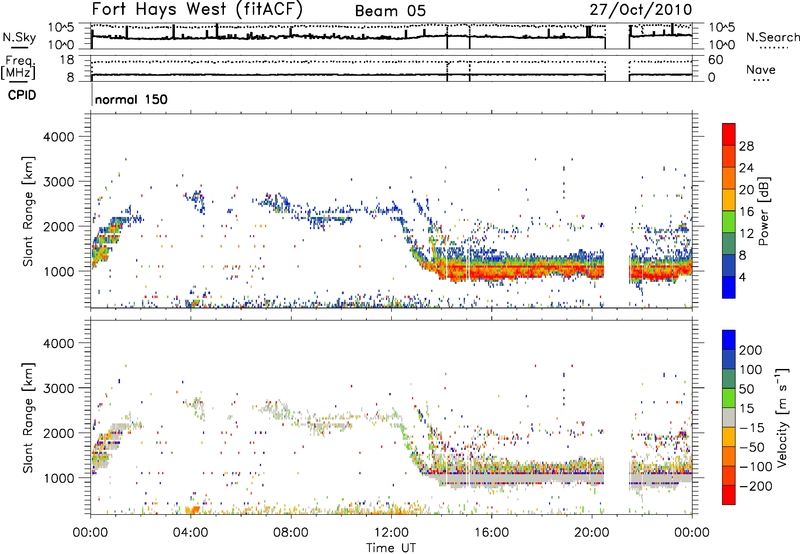
Task: Click the 08:00 time tick label
Action: pos(290,533)
